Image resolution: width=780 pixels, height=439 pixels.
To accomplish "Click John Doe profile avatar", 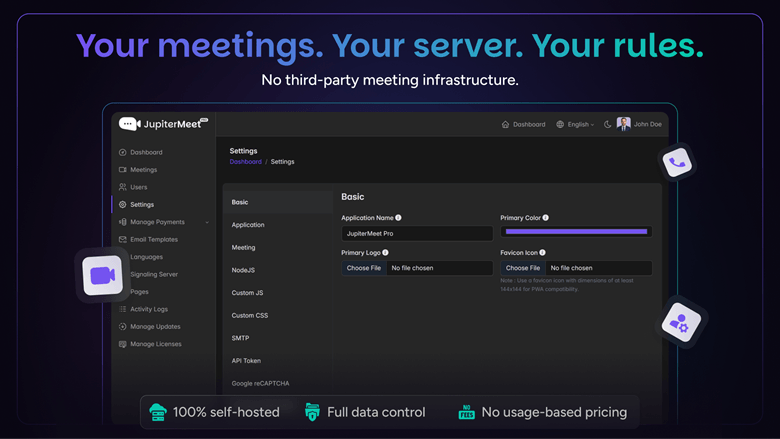I will tap(624, 124).
